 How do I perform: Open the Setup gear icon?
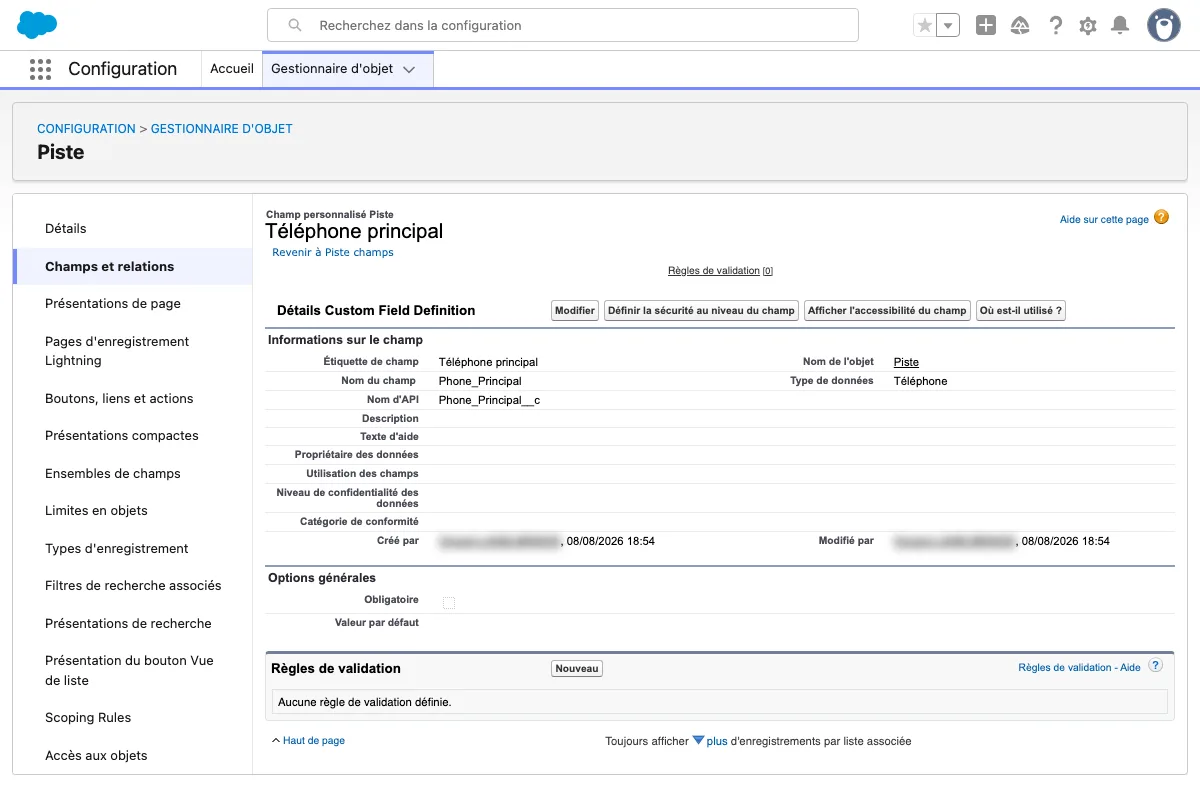coord(1088,26)
